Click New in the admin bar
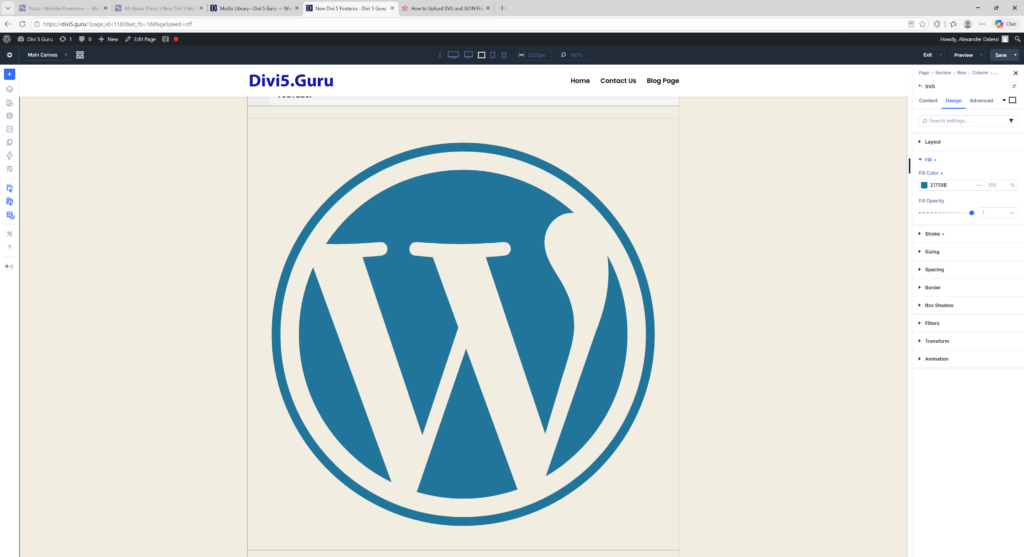 pyautogui.click(x=108, y=39)
